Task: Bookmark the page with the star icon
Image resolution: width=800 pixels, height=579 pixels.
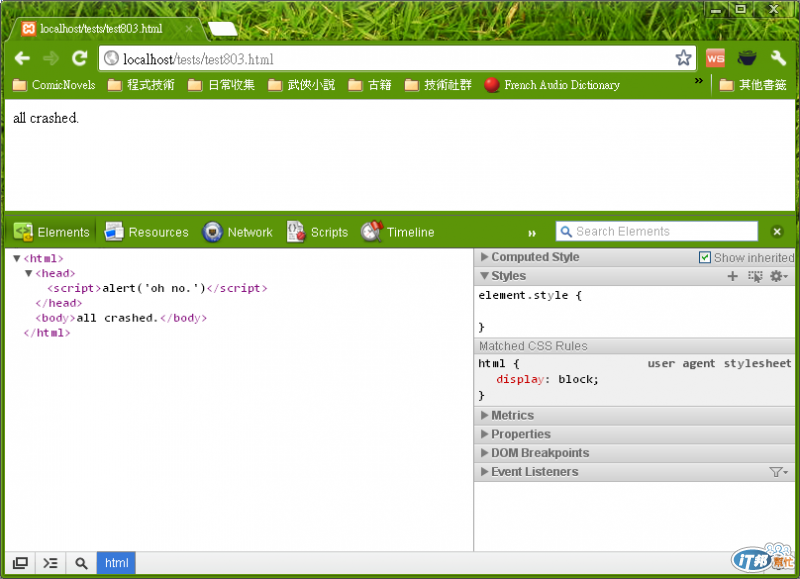Action: tap(683, 58)
